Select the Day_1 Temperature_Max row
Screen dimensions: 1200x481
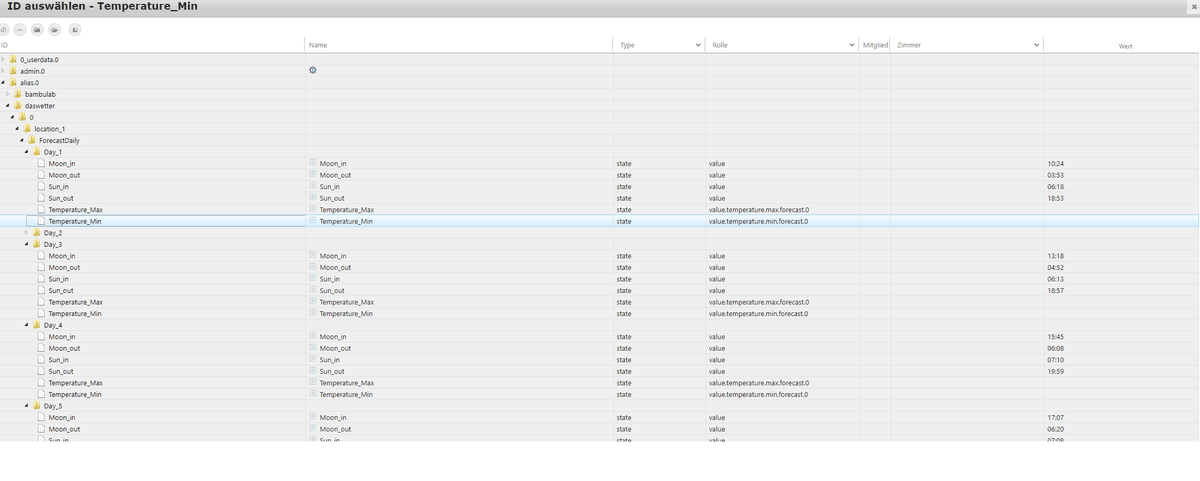click(x=600, y=209)
